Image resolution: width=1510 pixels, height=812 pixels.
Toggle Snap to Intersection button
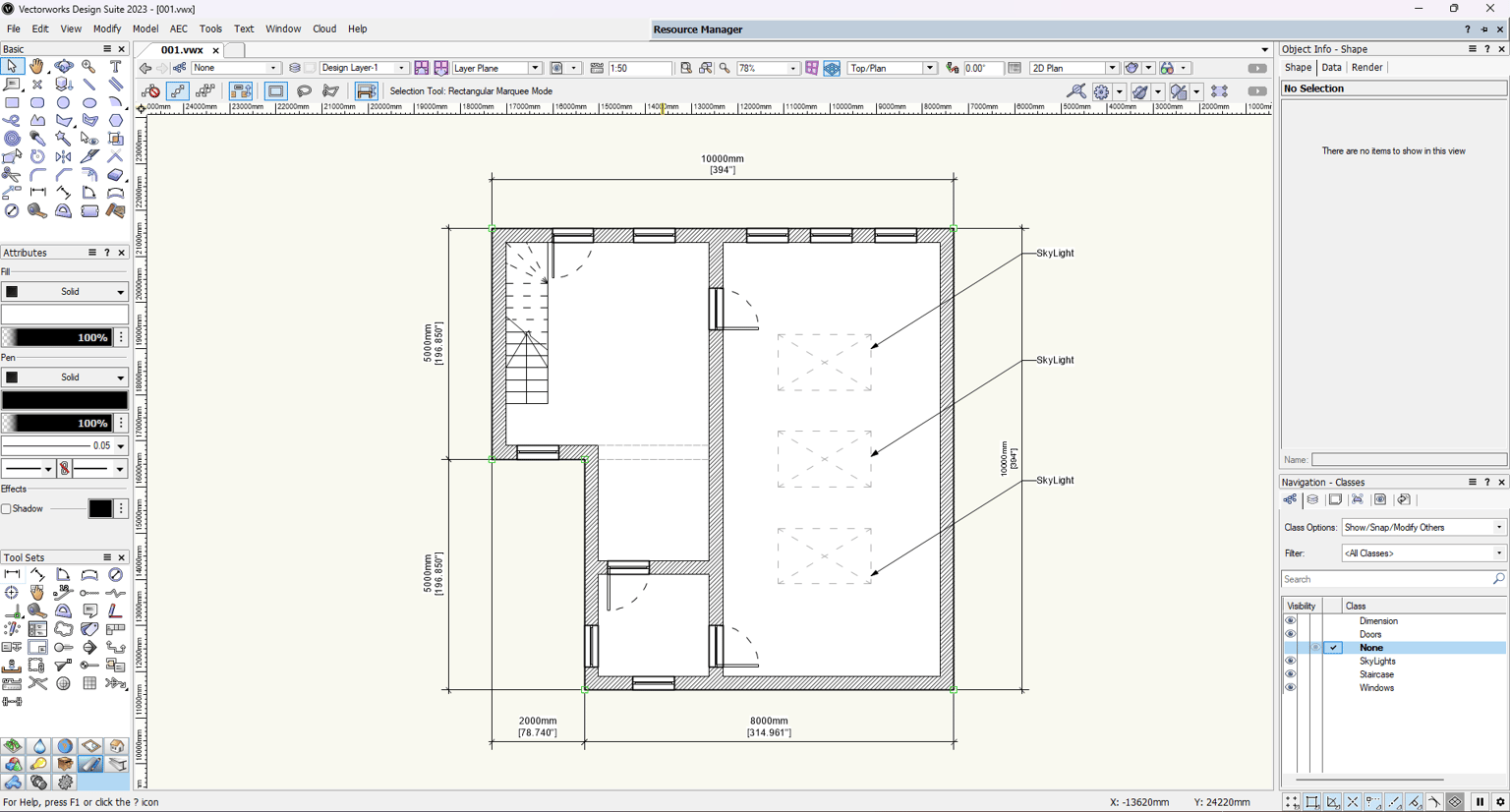pos(1353,802)
